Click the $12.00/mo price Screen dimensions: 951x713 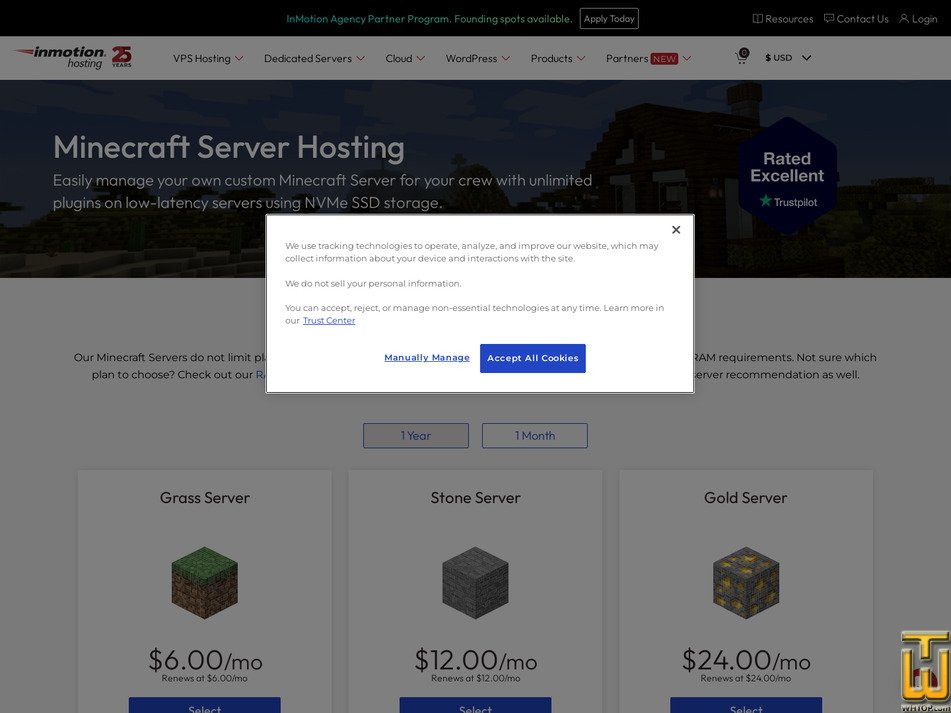476,660
